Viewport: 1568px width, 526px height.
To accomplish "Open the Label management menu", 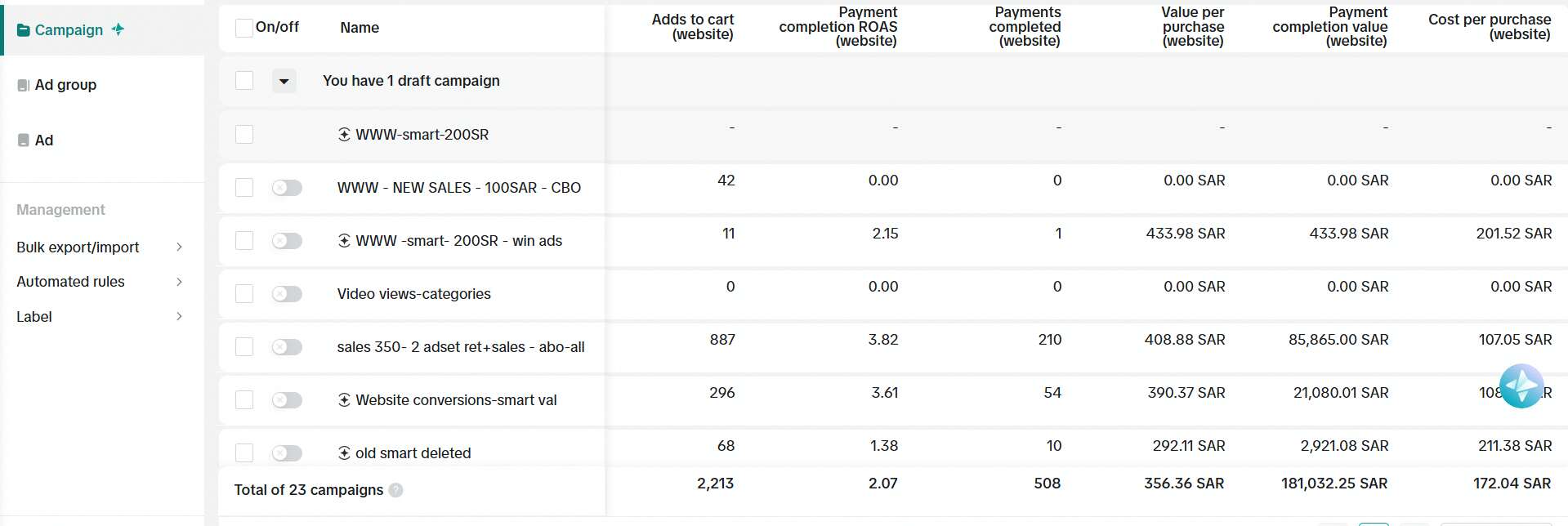I will 34,317.
